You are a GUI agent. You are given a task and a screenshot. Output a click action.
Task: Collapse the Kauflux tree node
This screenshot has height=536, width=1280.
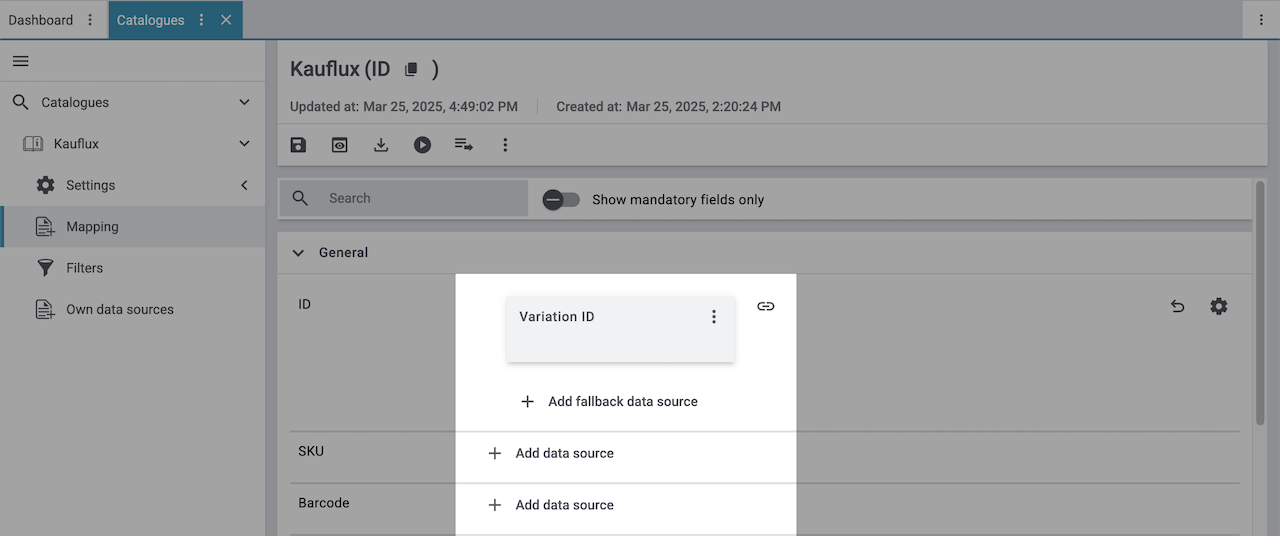pyautogui.click(x=244, y=144)
